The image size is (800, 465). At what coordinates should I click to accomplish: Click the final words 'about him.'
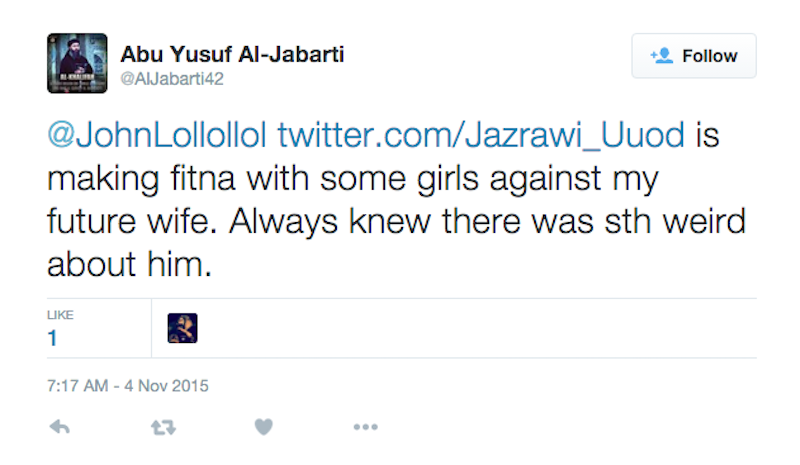pyautogui.click(x=130, y=265)
